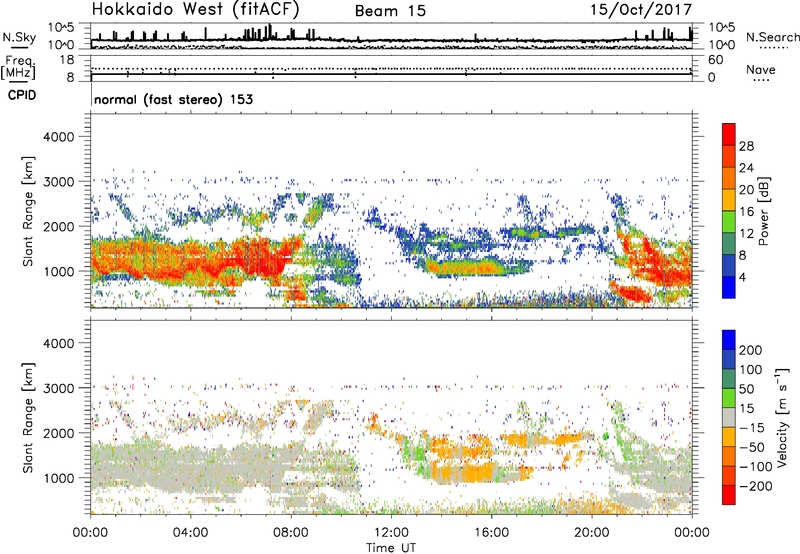
Task: Click the date '15/Oct/2017'
Action: pos(641,10)
